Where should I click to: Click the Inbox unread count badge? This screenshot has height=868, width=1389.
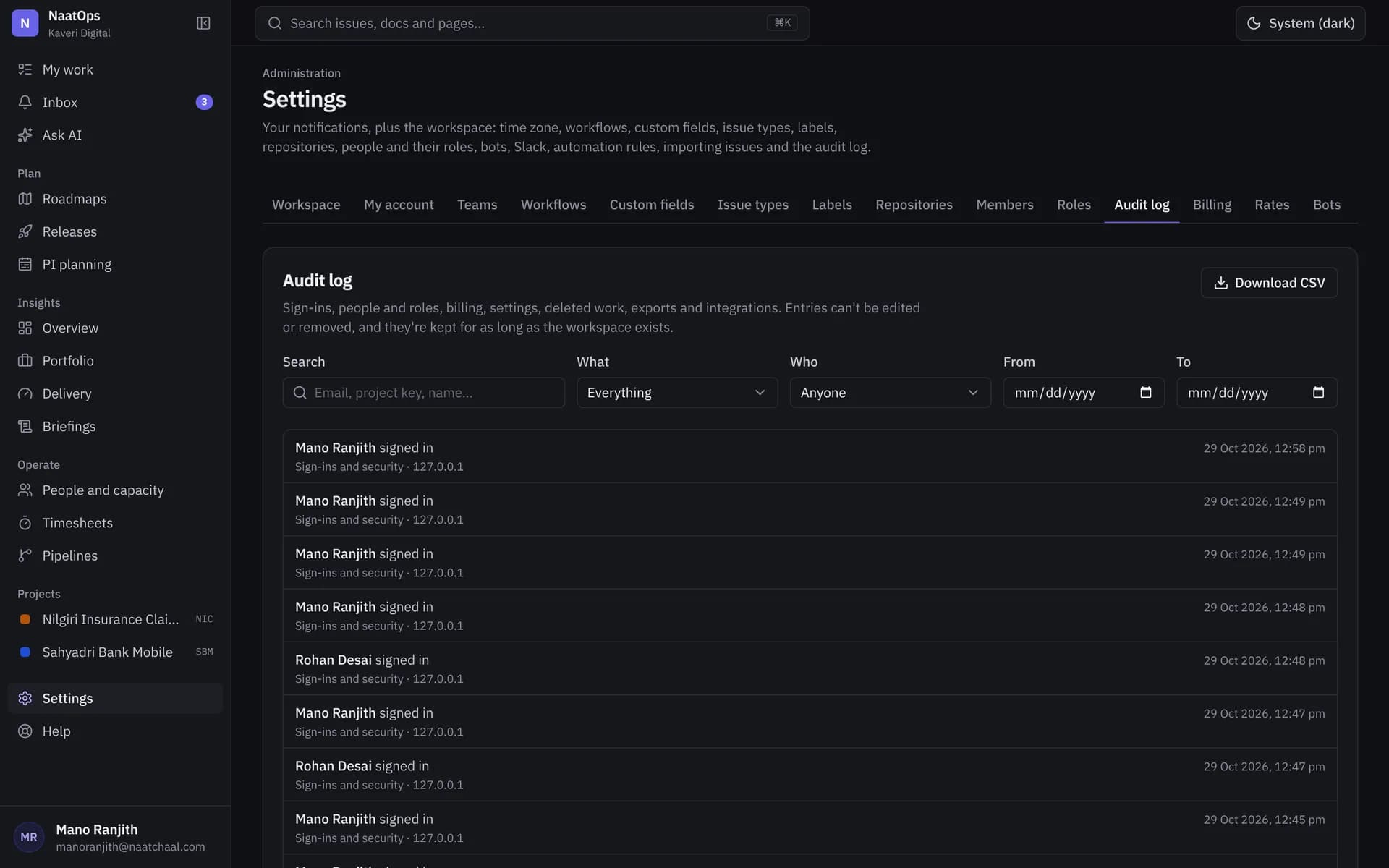click(x=204, y=102)
